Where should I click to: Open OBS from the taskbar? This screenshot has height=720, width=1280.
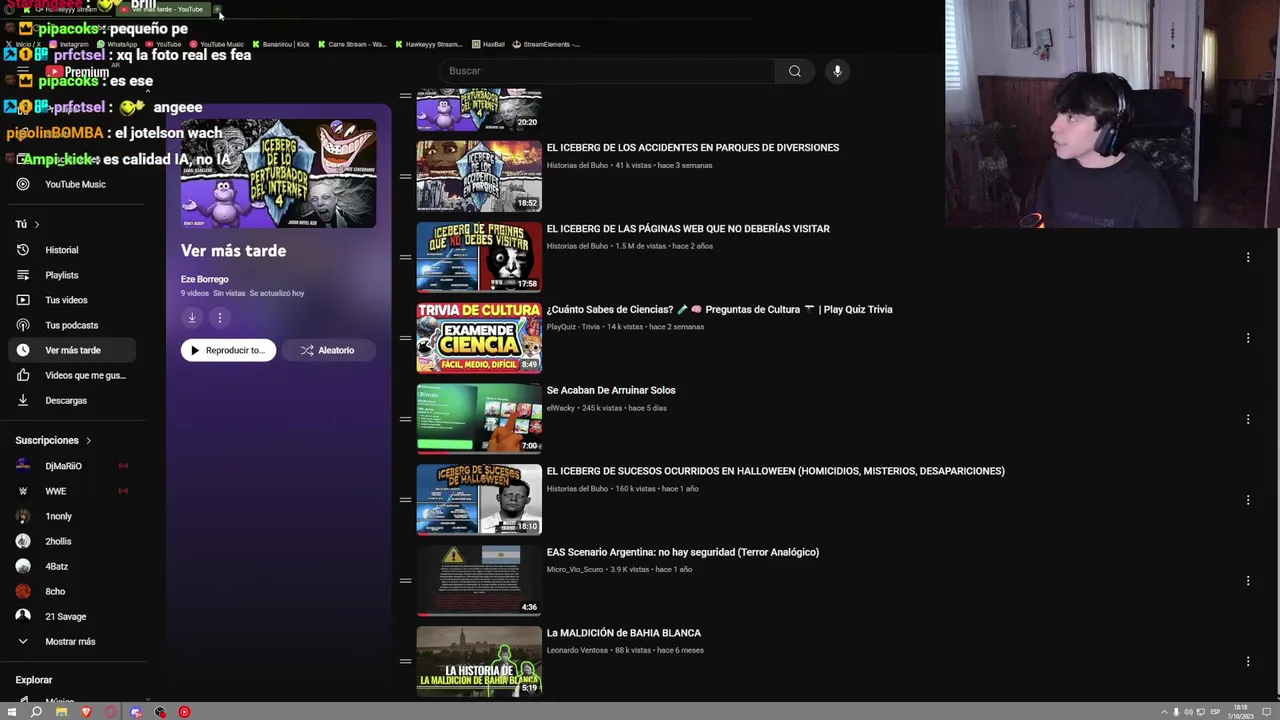coord(160,712)
